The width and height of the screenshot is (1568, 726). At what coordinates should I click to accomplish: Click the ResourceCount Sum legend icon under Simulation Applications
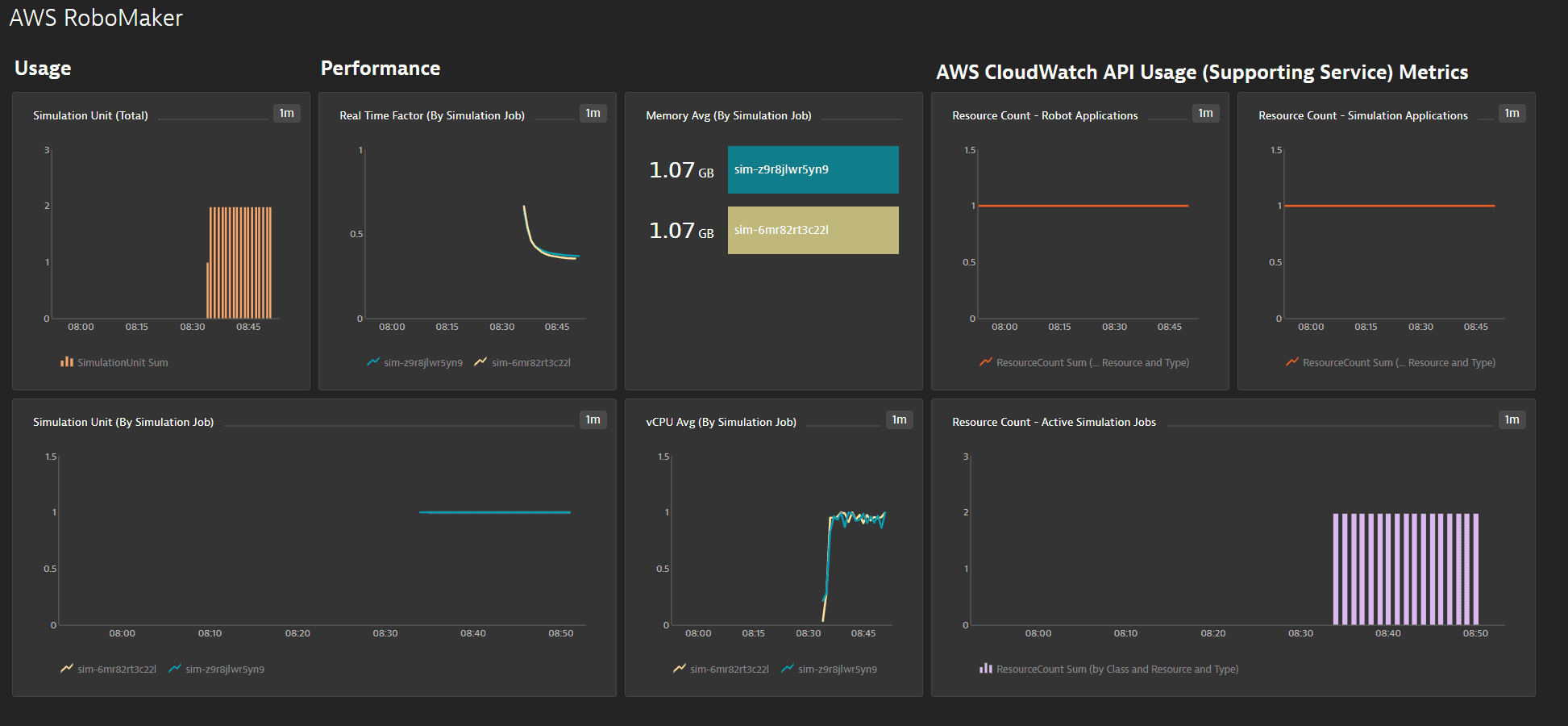pos(1292,362)
